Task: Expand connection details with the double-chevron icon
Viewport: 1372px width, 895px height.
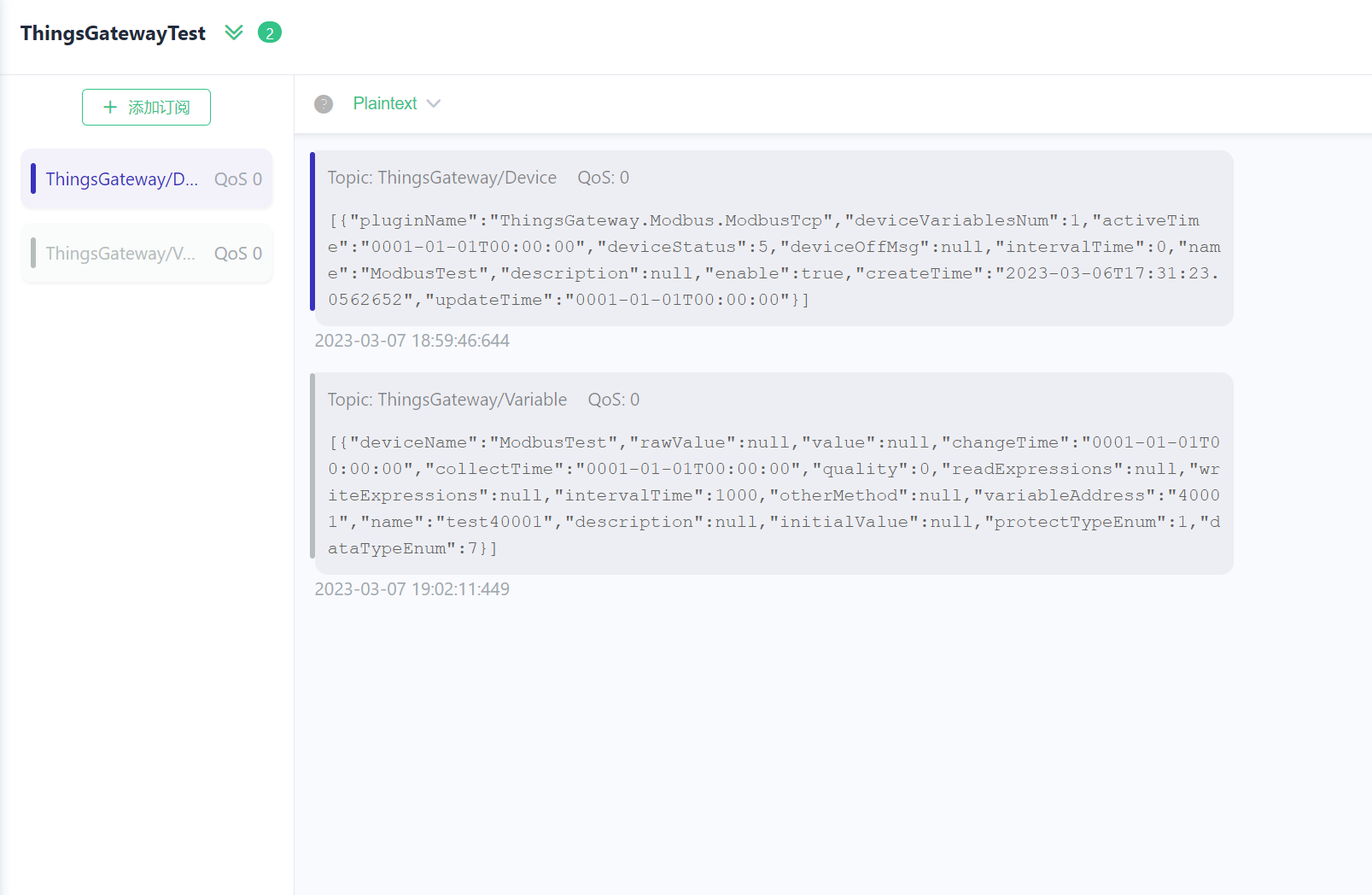Action: point(234,32)
